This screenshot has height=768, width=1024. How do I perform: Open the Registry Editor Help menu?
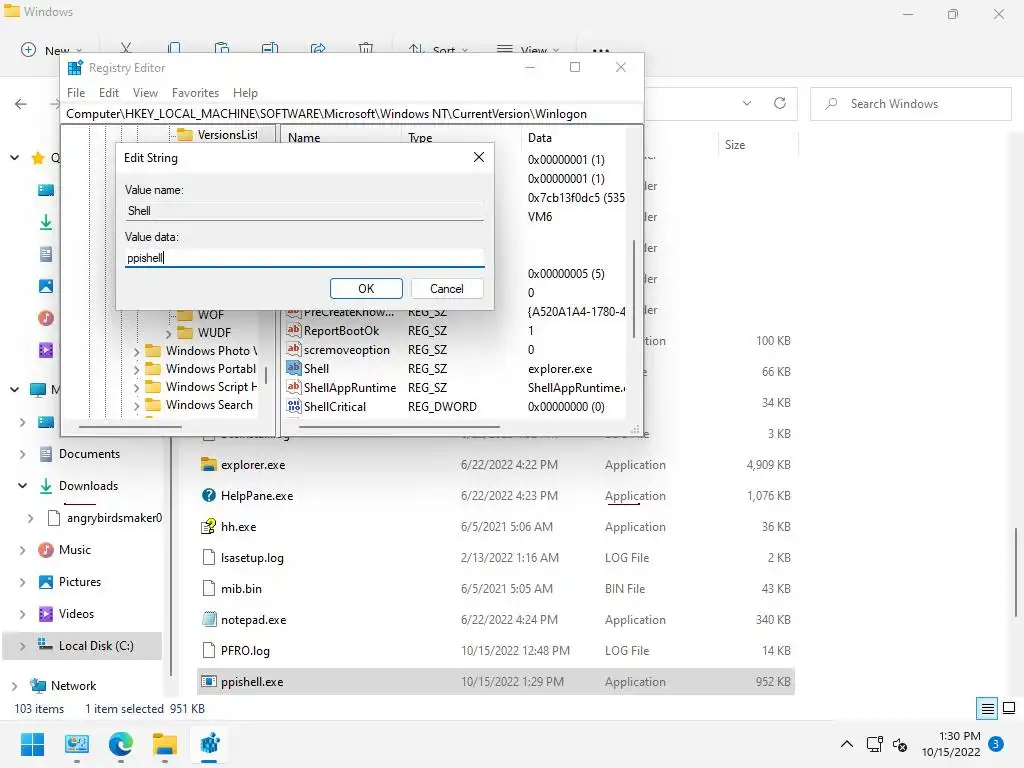pos(246,93)
